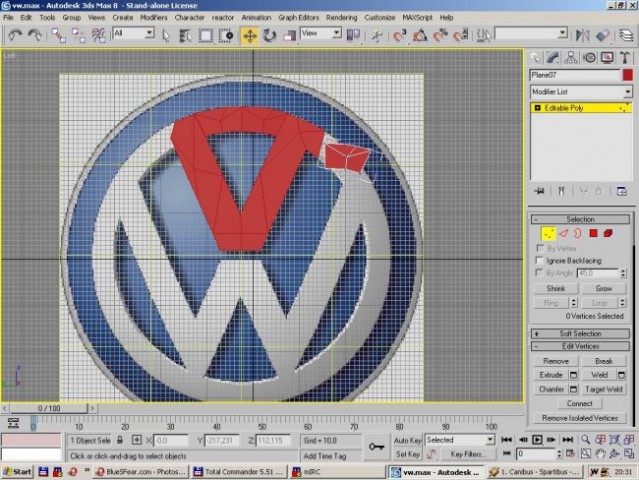Image resolution: width=639 pixels, height=480 pixels.
Task: Switch to the Display command panel tab
Action: coord(607,58)
